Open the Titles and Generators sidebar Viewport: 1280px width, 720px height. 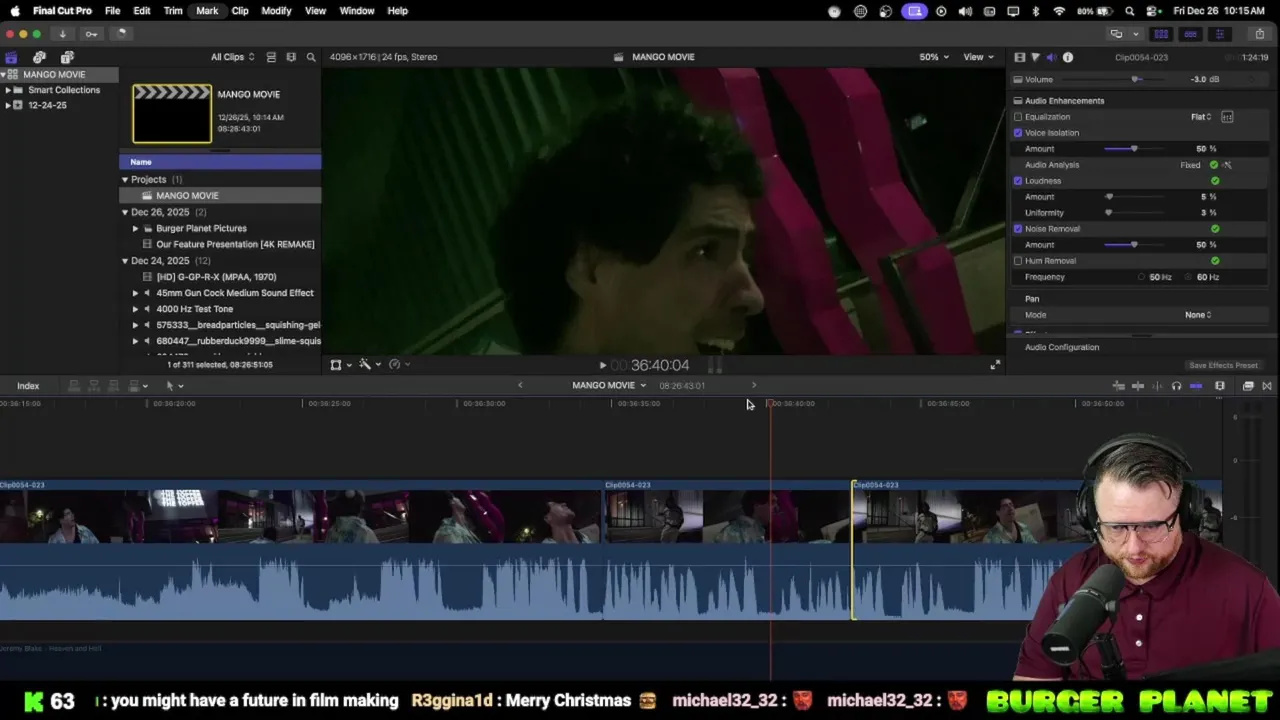[x=67, y=57]
